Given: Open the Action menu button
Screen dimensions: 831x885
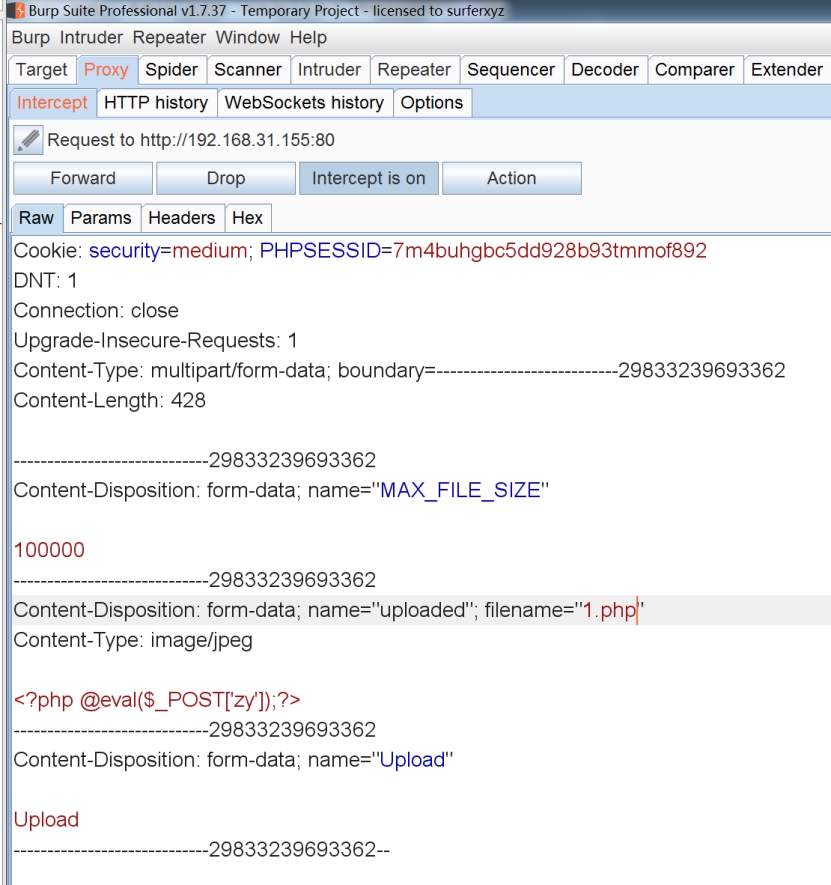Looking at the screenshot, I should pyautogui.click(x=511, y=178).
